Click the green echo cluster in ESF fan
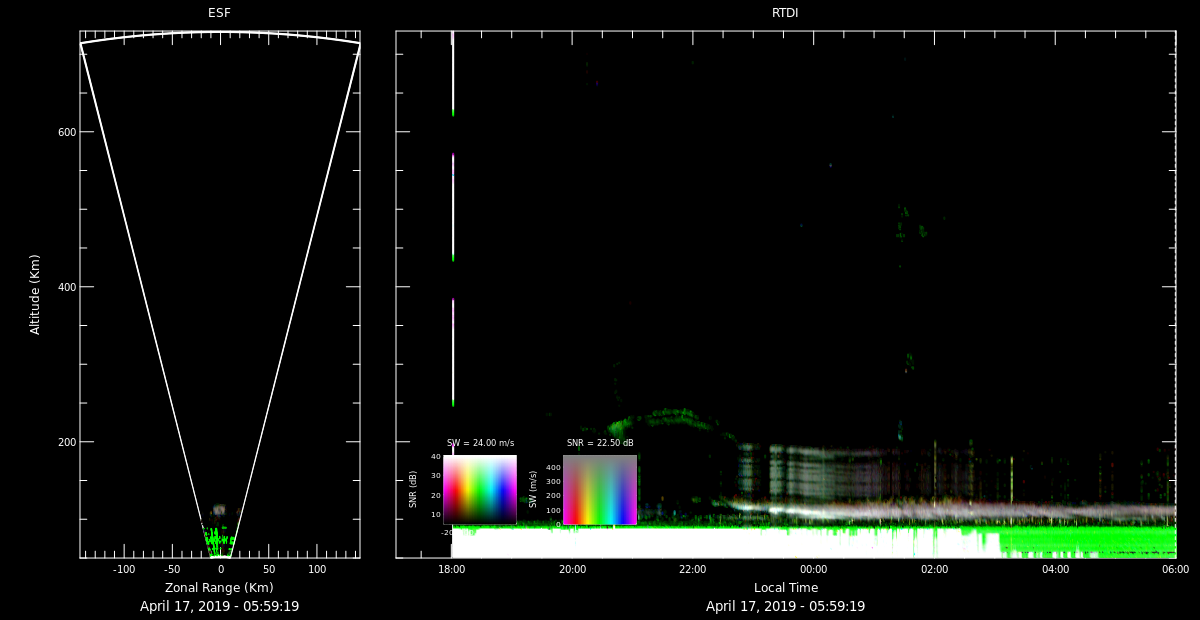Viewport: 1200px width, 620px height. [218, 541]
